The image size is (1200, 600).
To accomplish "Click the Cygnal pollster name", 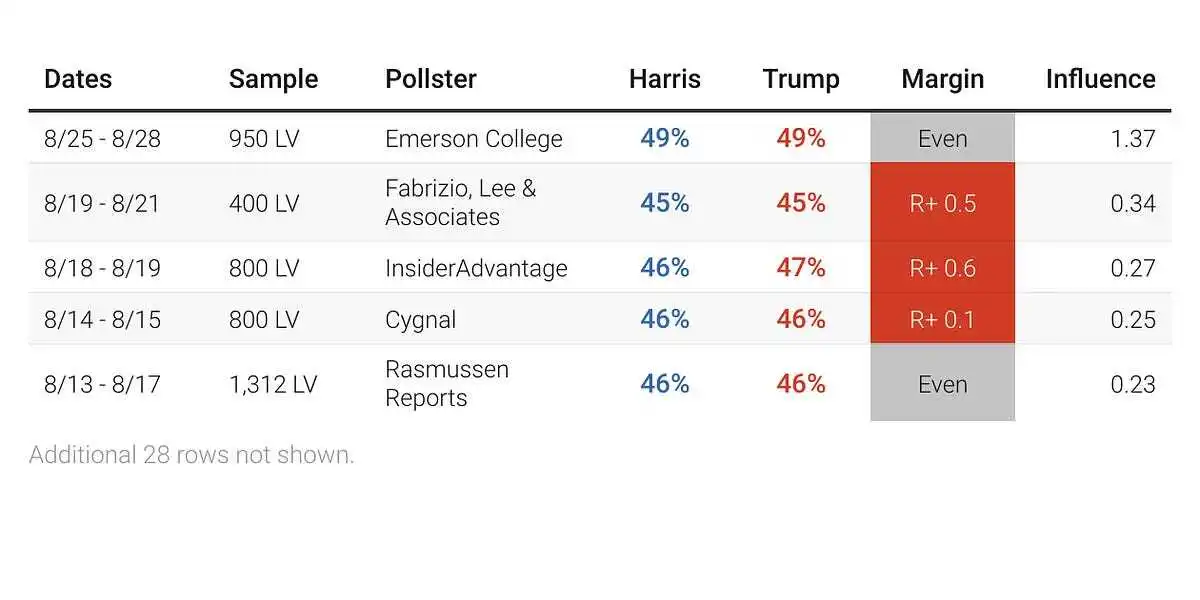I will tap(420, 320).
